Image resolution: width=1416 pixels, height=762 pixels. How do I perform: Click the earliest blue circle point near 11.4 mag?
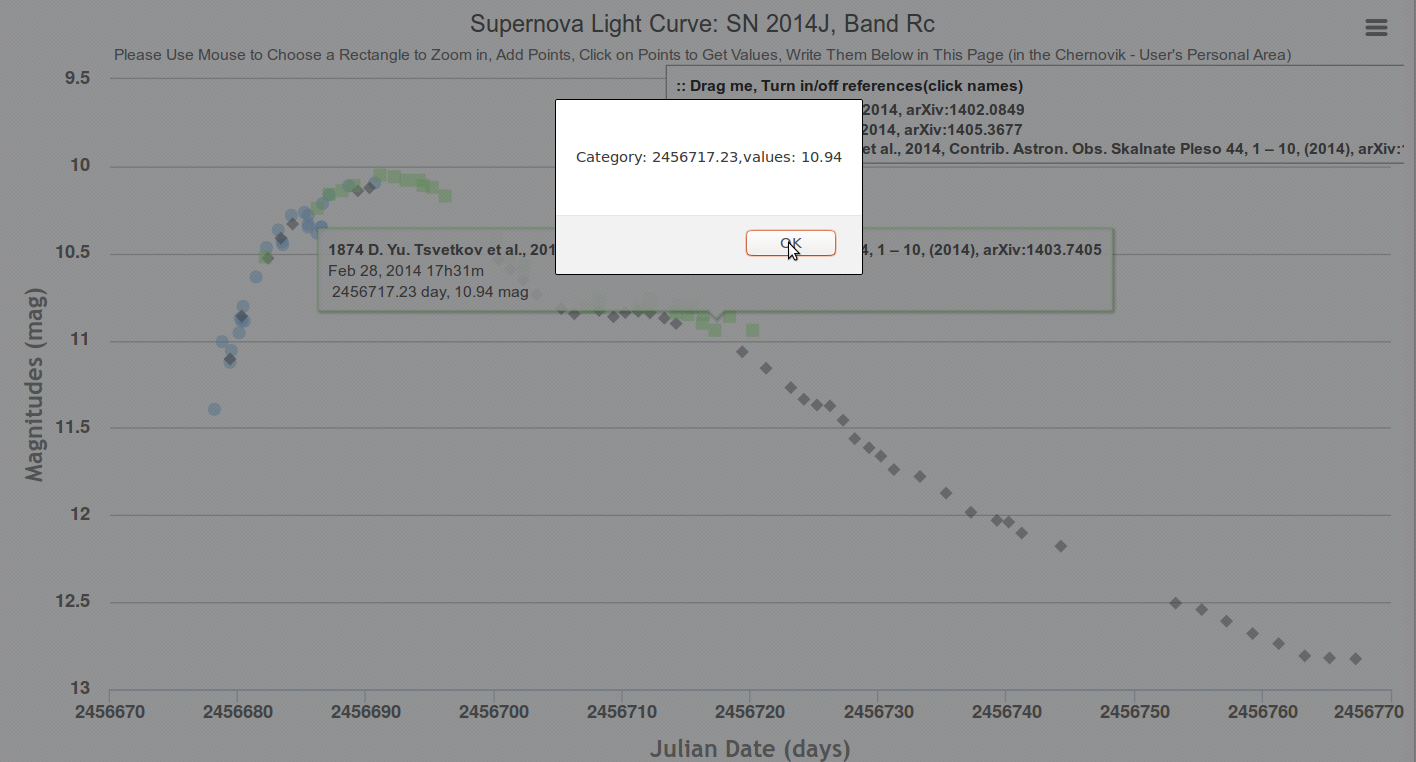(214, 409)
